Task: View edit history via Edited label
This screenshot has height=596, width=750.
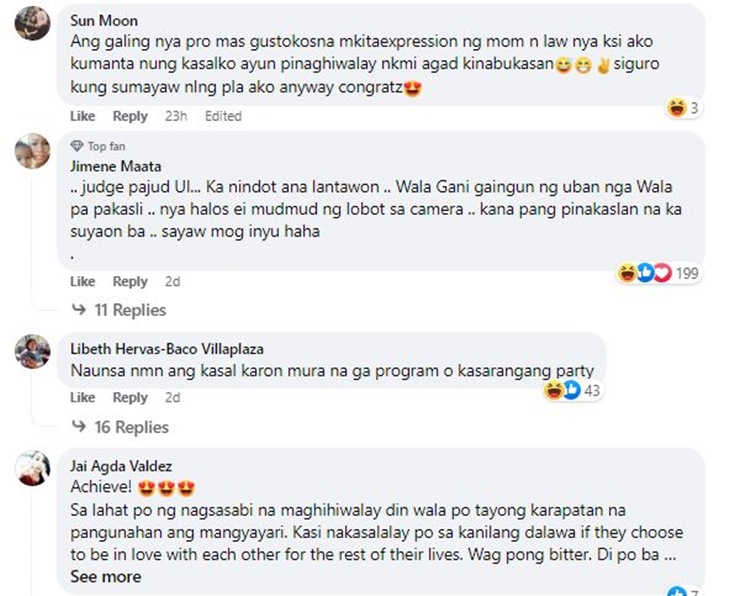Action: pyautogui.click(x=223, y=116)
